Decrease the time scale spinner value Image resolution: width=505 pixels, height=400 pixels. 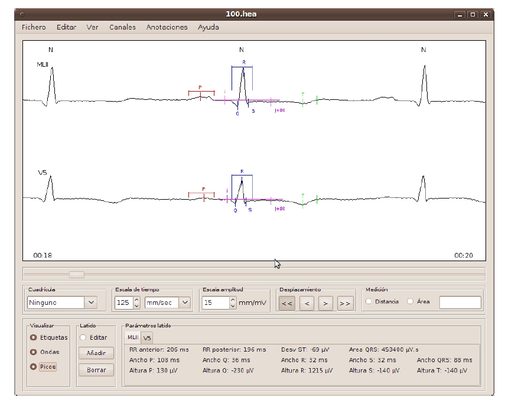136,306
